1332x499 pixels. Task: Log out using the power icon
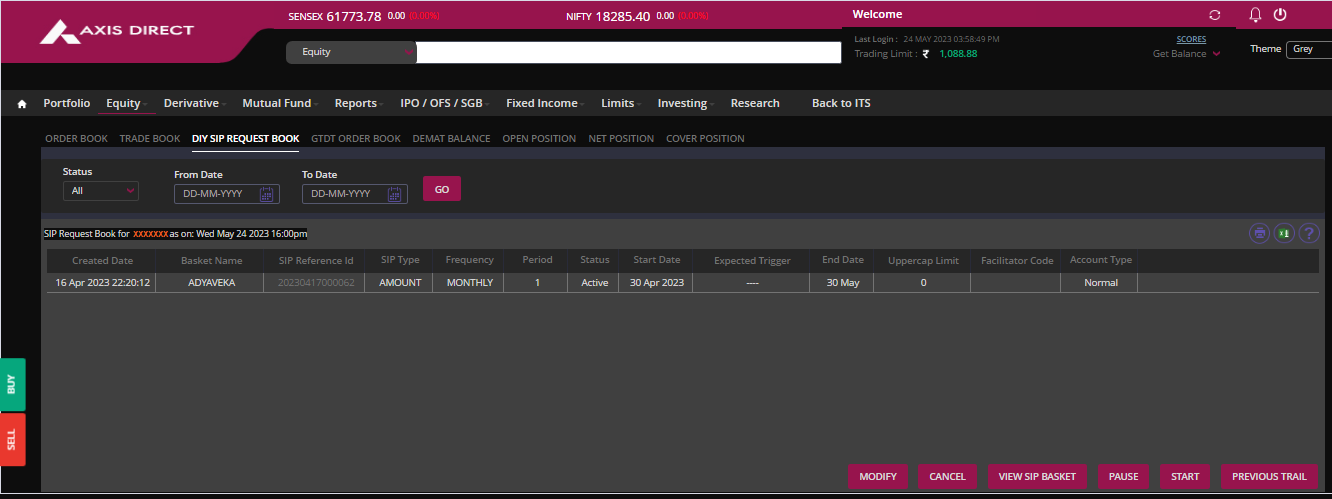[x=1280, y=15]
